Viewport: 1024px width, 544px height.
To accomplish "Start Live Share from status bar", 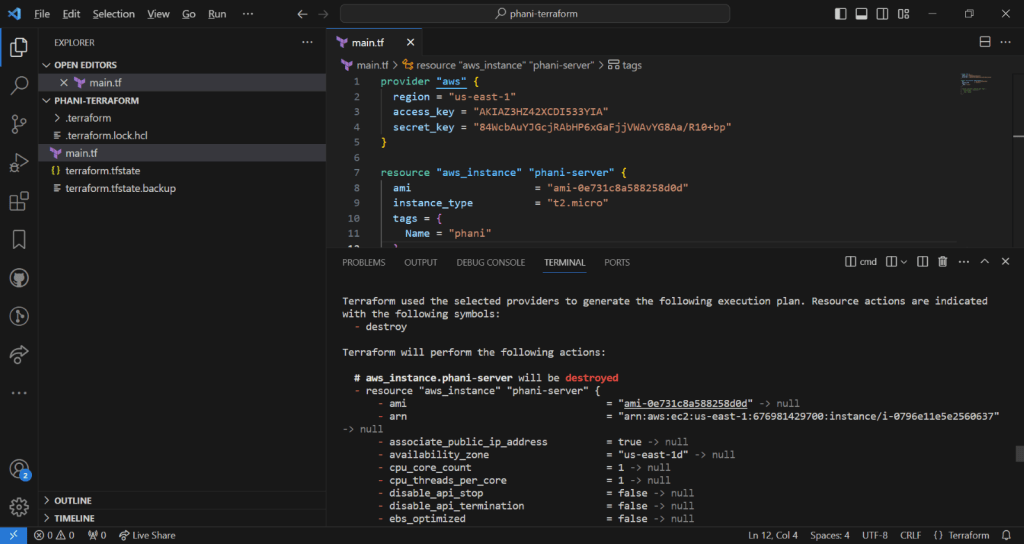I will click(x=146, y=535).
